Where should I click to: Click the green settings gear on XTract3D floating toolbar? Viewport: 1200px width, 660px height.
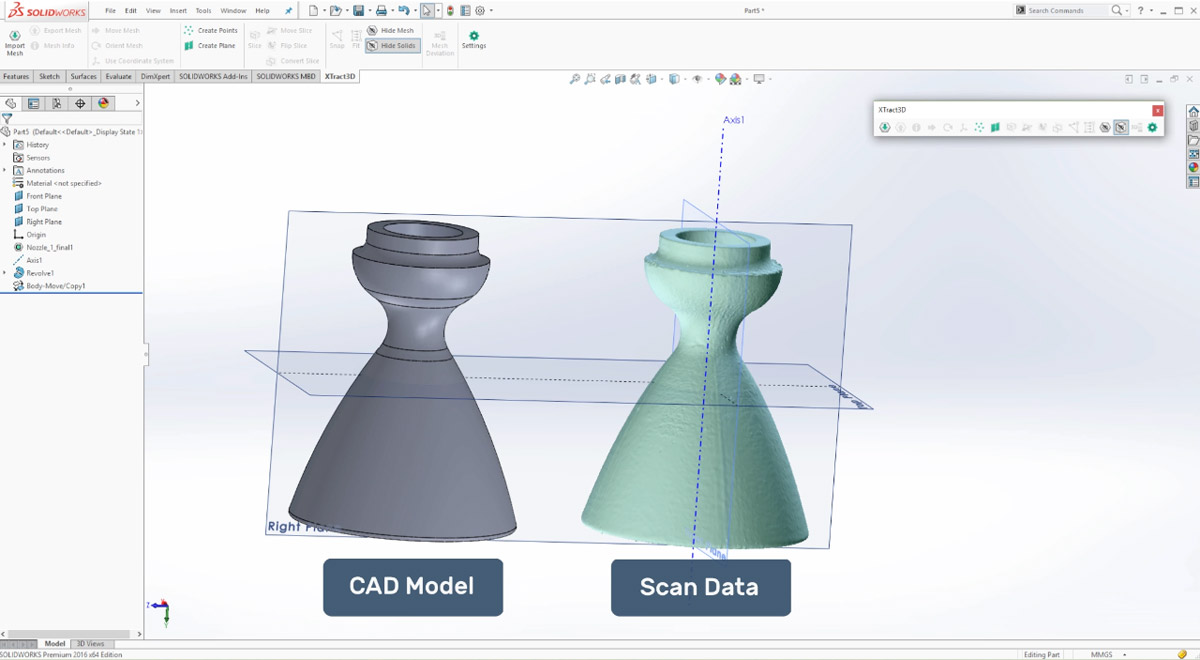(x=1152, y=128)
